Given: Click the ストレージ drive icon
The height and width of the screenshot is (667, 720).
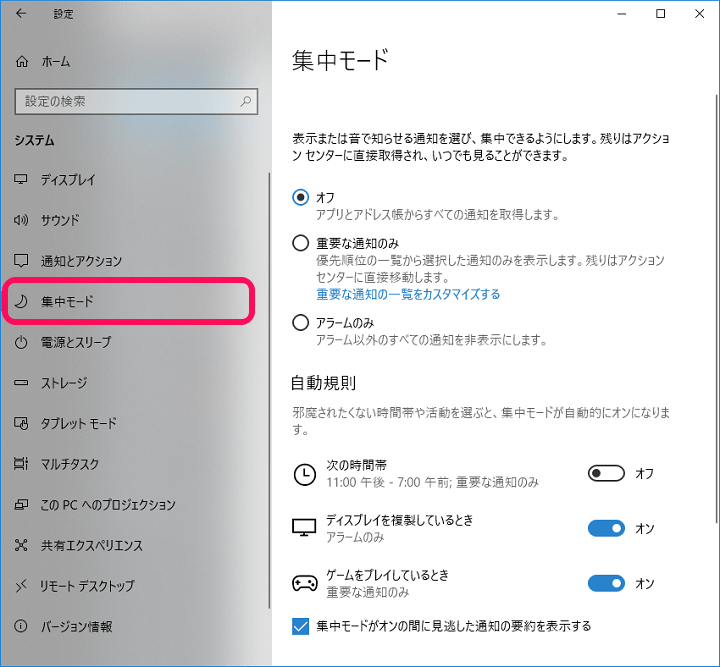Looking at the screenshot, I should [21, 382].
